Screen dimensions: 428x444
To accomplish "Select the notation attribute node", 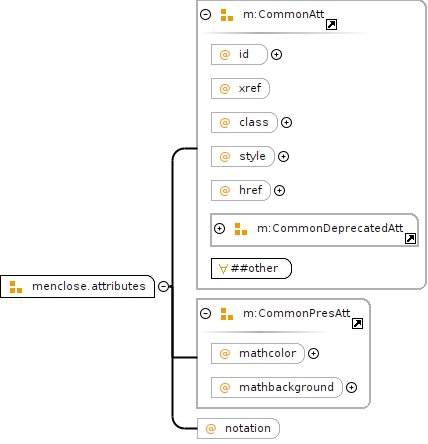I will 238,428.
